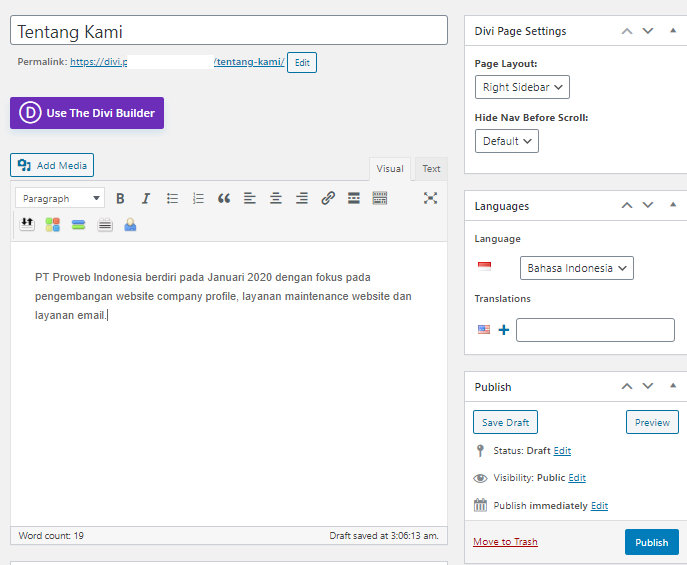Edit the permalink with Edit button

click(x=302, y=62)
